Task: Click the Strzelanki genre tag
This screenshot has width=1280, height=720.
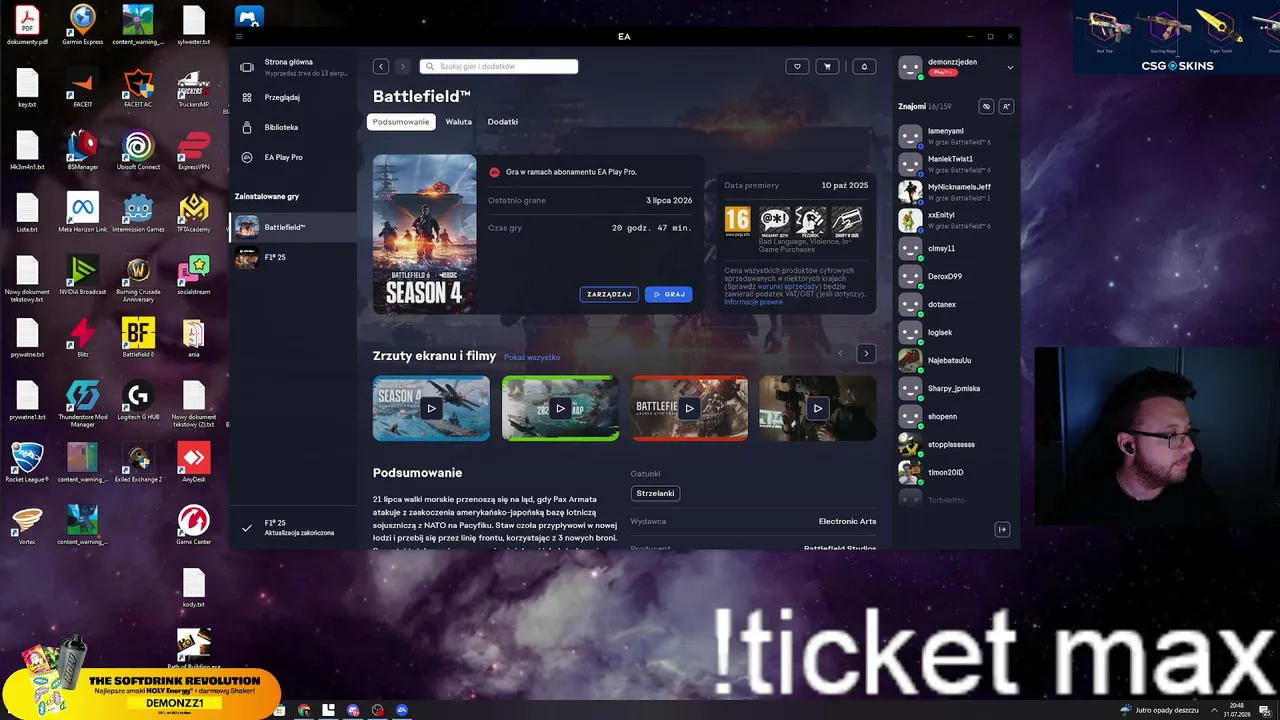Action: pyautogui.click(x=656, y=493)
